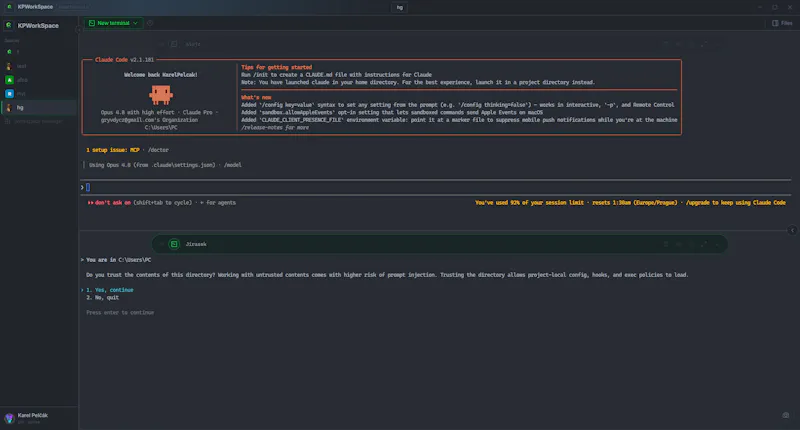Click the New terminal button label
Screen dimensions: 800x430
113,23
